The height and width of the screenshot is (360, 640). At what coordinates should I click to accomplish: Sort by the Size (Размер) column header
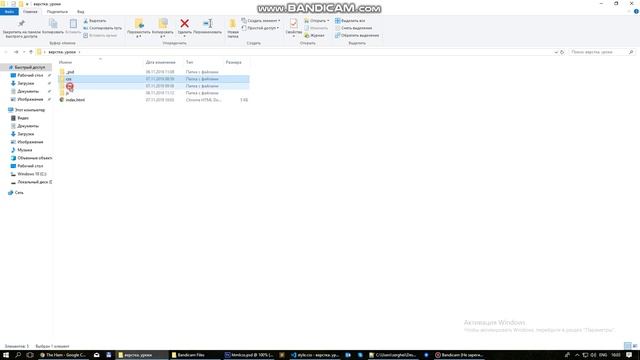point(233,62)
